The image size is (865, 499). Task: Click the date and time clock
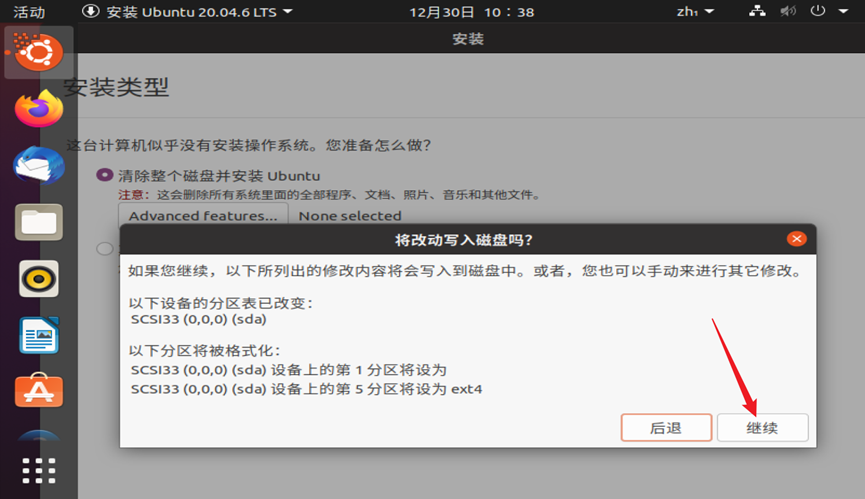[x=472, y=12]
